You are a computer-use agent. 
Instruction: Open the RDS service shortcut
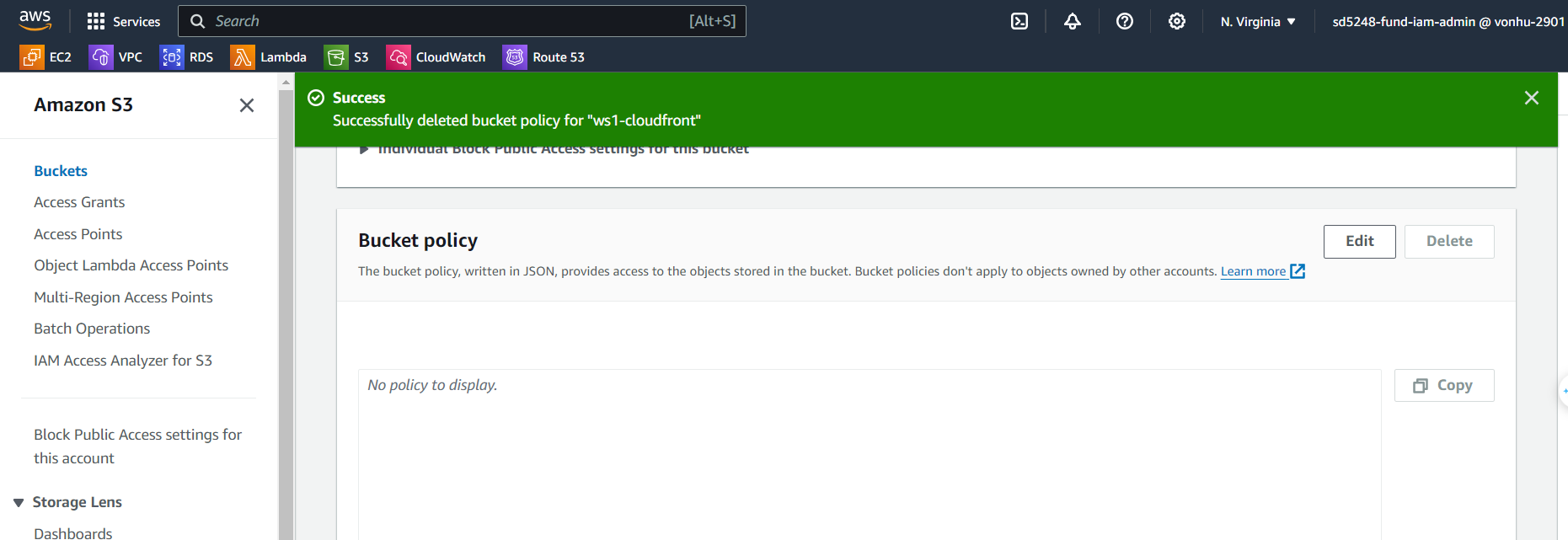187,57
